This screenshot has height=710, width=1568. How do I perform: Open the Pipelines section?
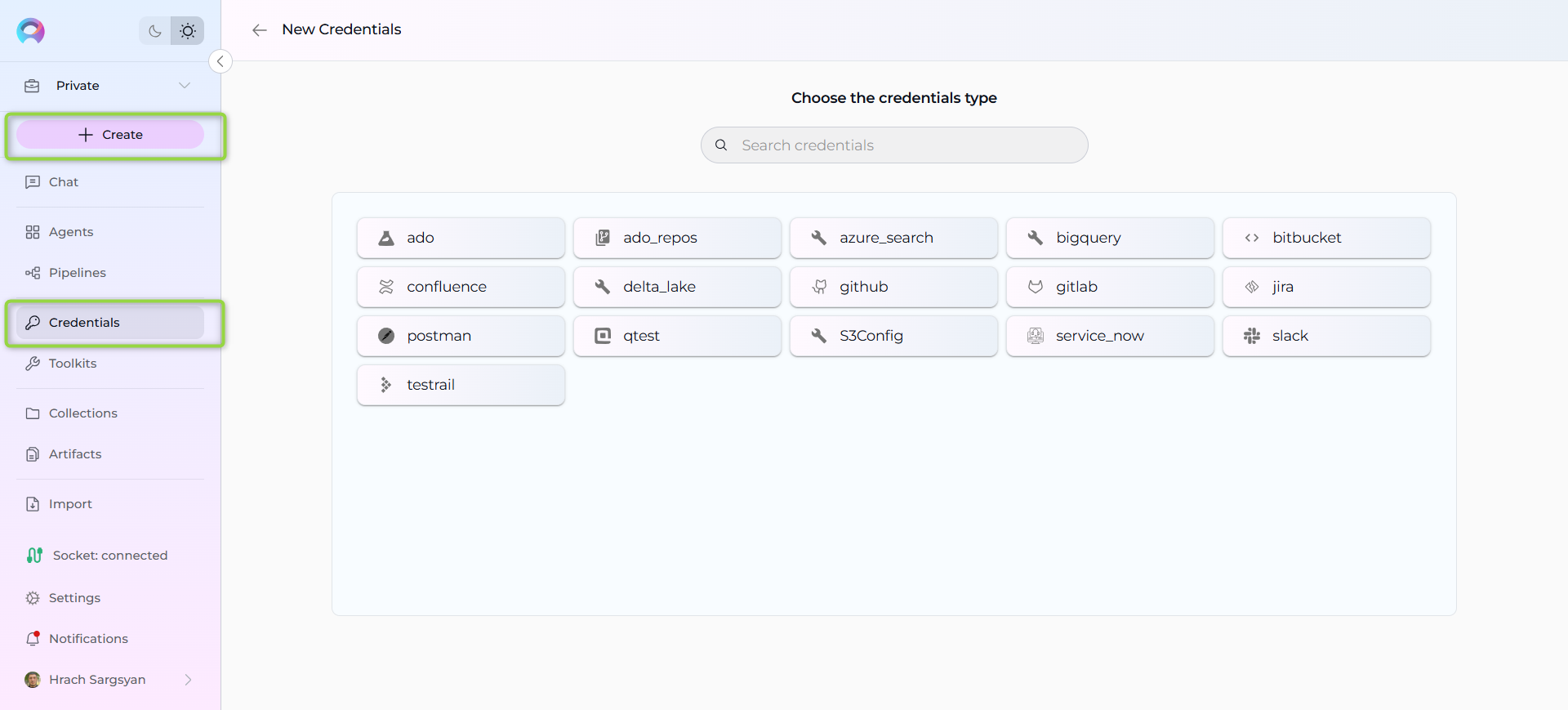110,273
